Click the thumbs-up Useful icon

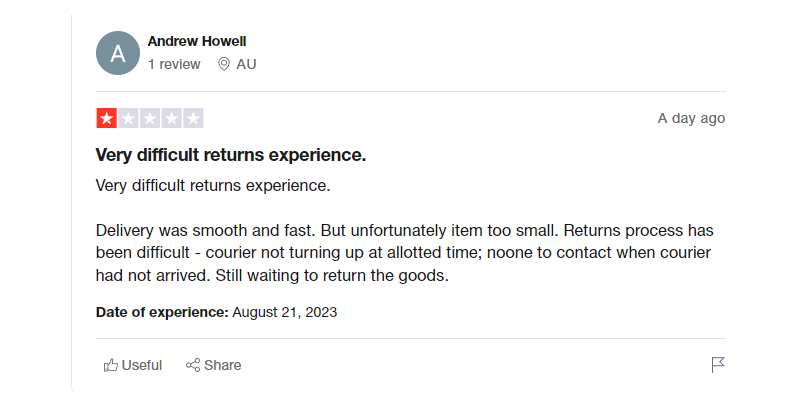coord(111,365)
